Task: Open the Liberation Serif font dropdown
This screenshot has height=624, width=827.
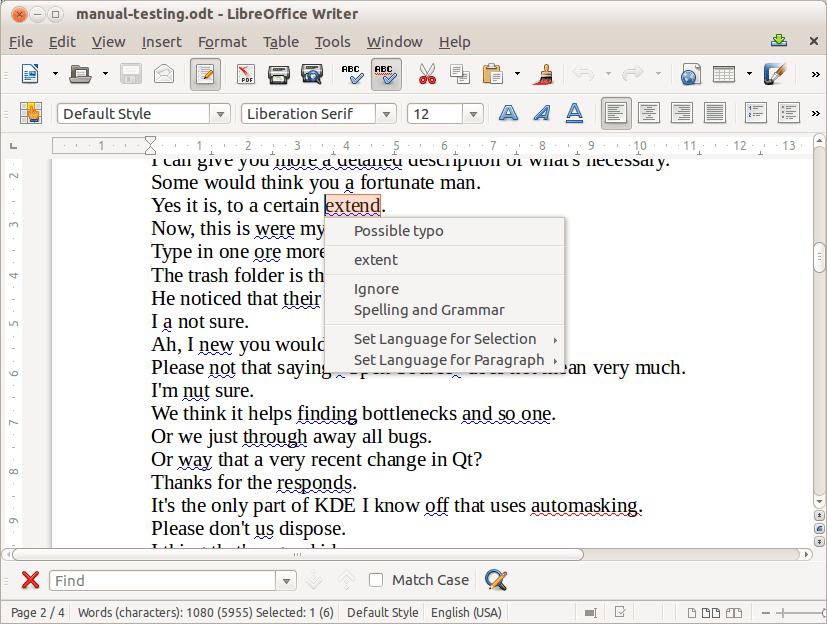Action: click(x=387, y=114)
